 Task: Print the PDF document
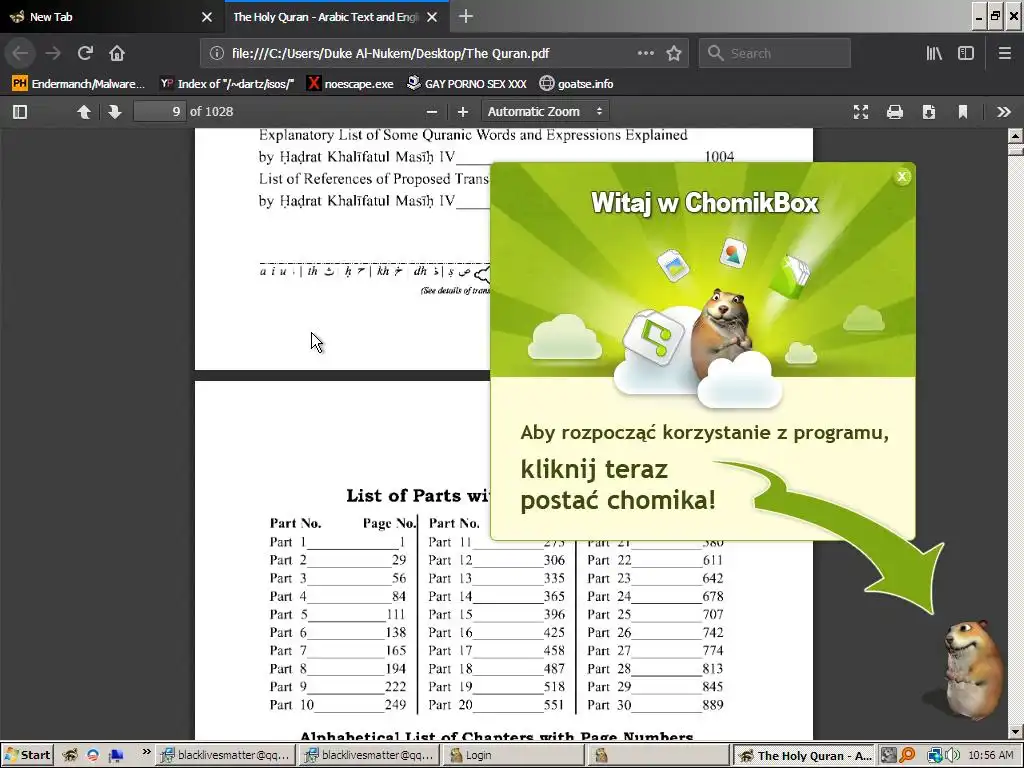click(895, 112)
